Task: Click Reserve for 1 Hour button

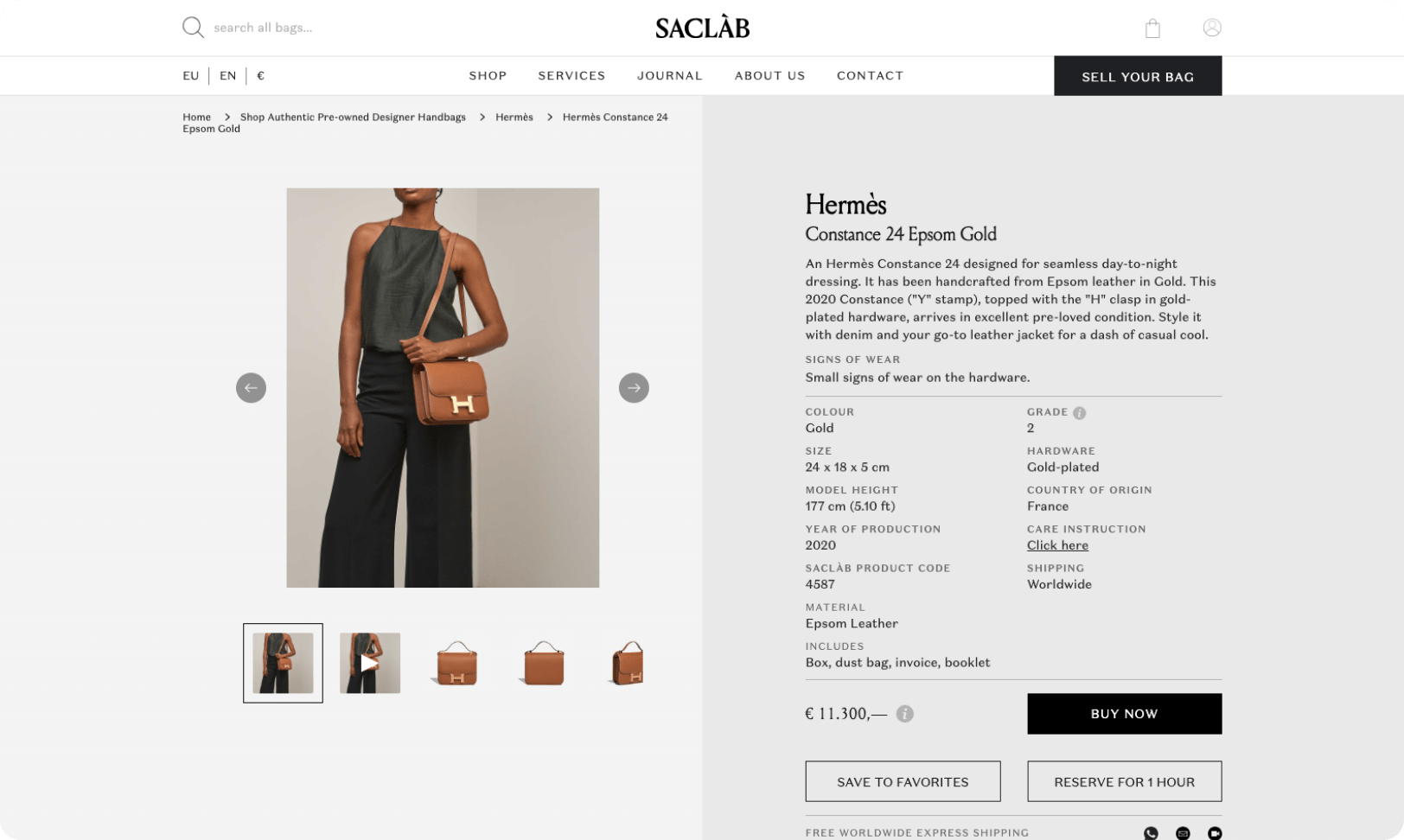Action: 1124,781
